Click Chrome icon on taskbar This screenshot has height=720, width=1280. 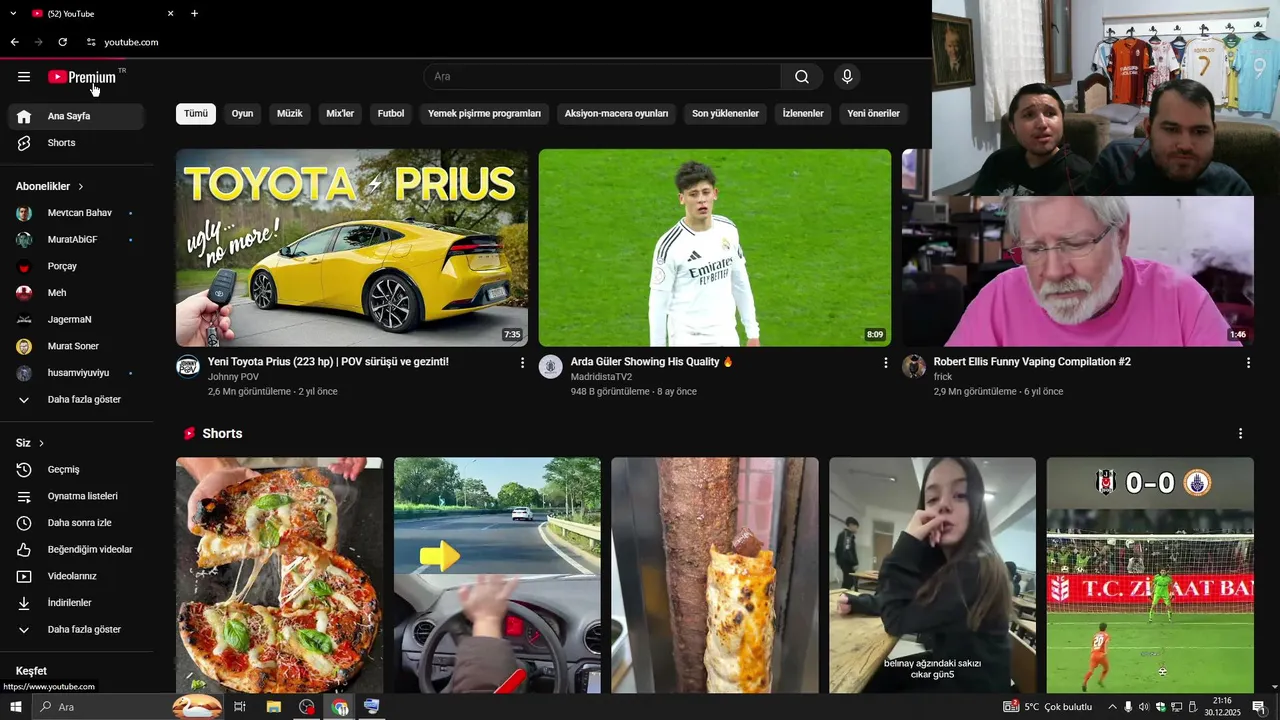click(x=340, y=707)
